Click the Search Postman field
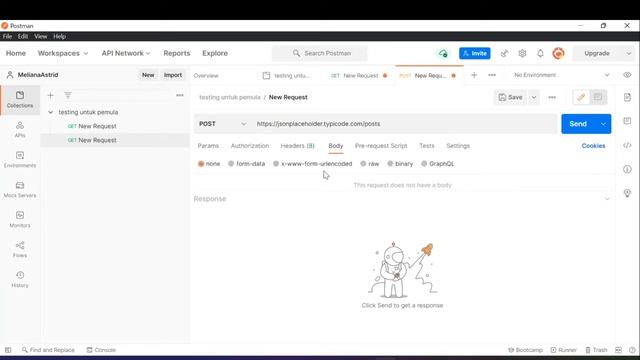This screenshot has width=640, height=360. coord(320,53)
